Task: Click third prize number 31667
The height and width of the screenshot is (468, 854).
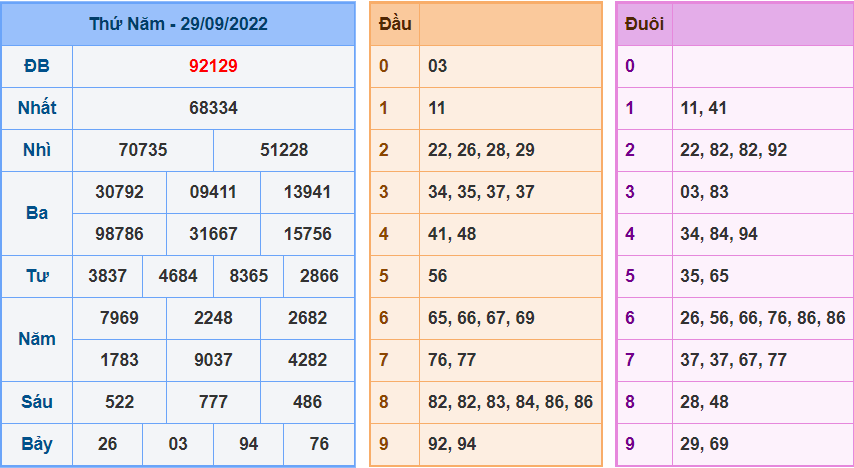Action: tap(213, 234)
